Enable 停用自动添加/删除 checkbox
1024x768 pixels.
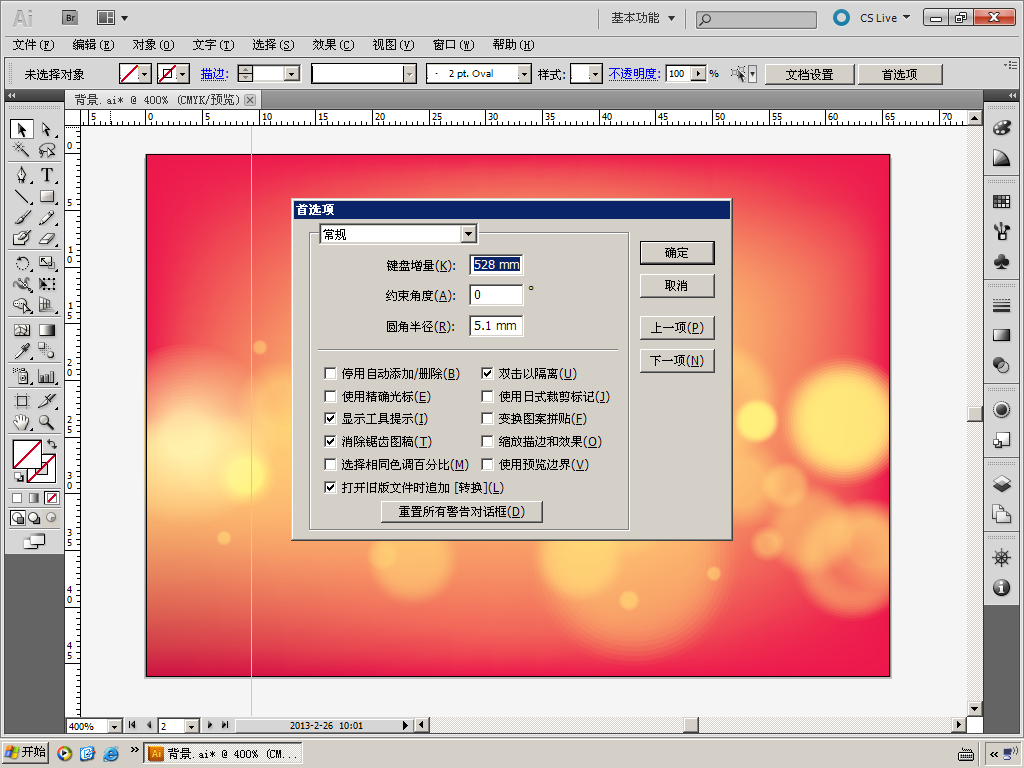[330, 374]
